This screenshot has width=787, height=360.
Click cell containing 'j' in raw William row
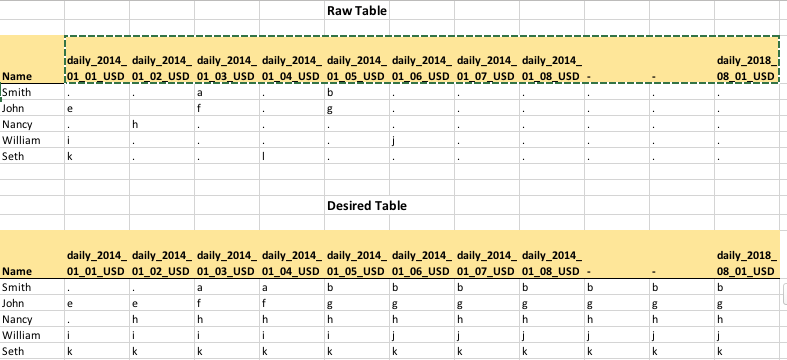point(422,140)
